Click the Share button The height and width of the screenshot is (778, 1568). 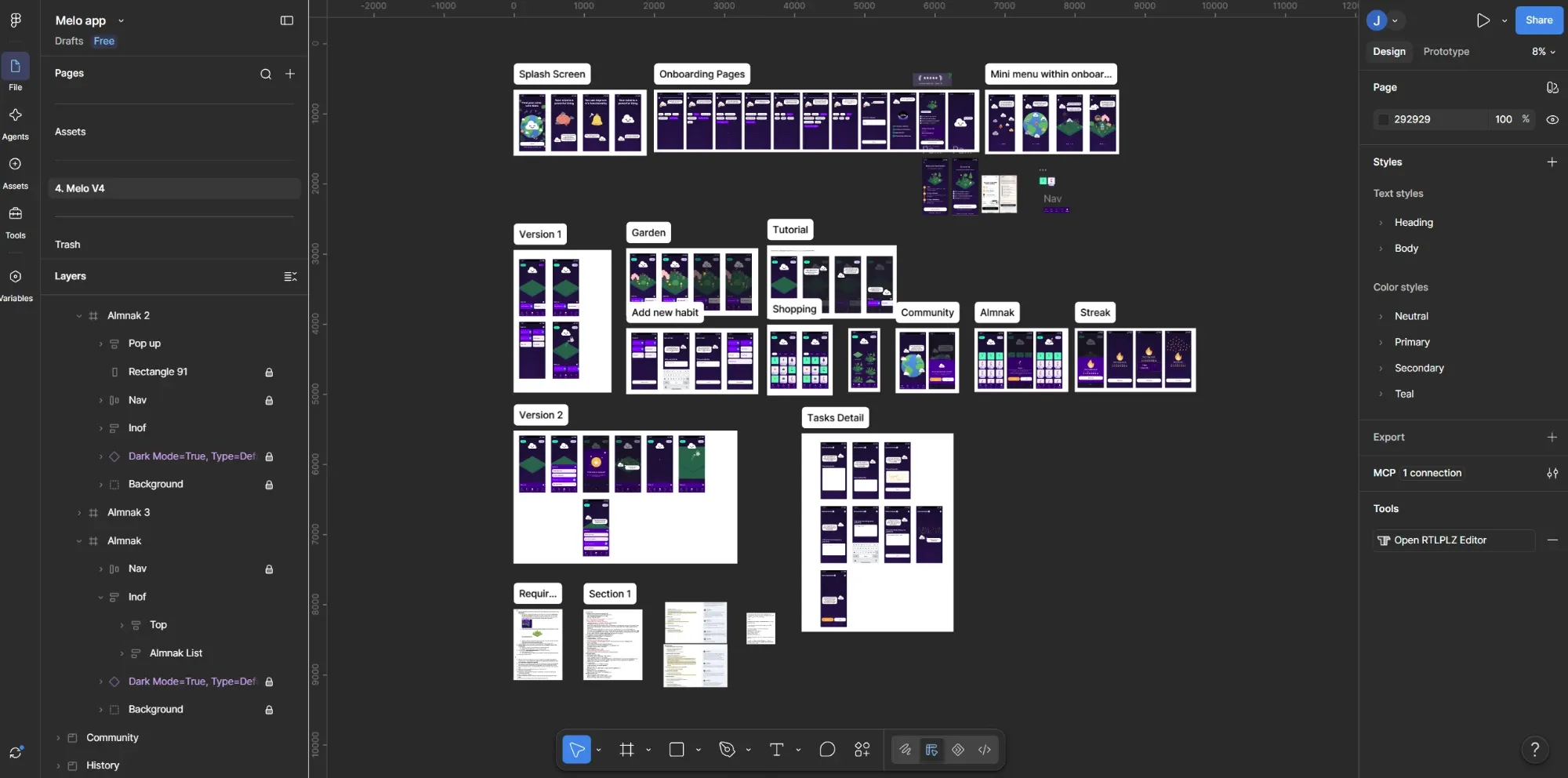[1539, 20]
